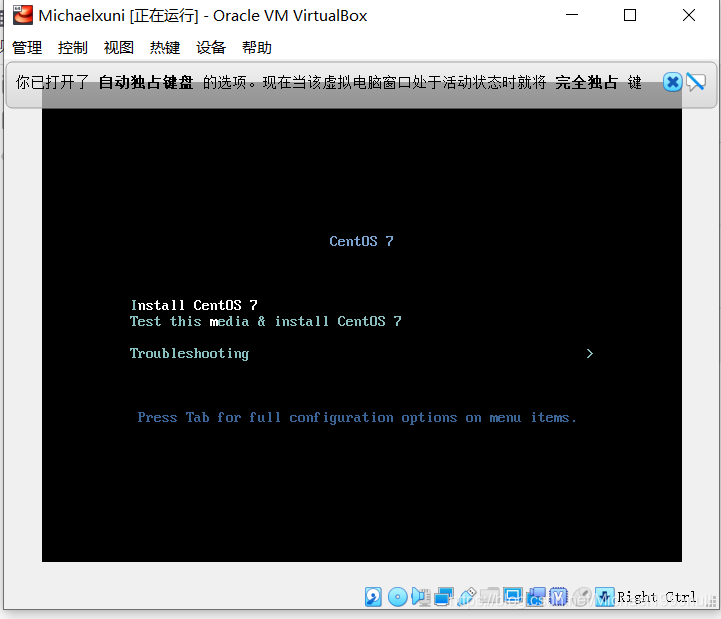Minimize the VirtualBox VM window
Viewport: 721px width, 619px height.
click(572, 15)
